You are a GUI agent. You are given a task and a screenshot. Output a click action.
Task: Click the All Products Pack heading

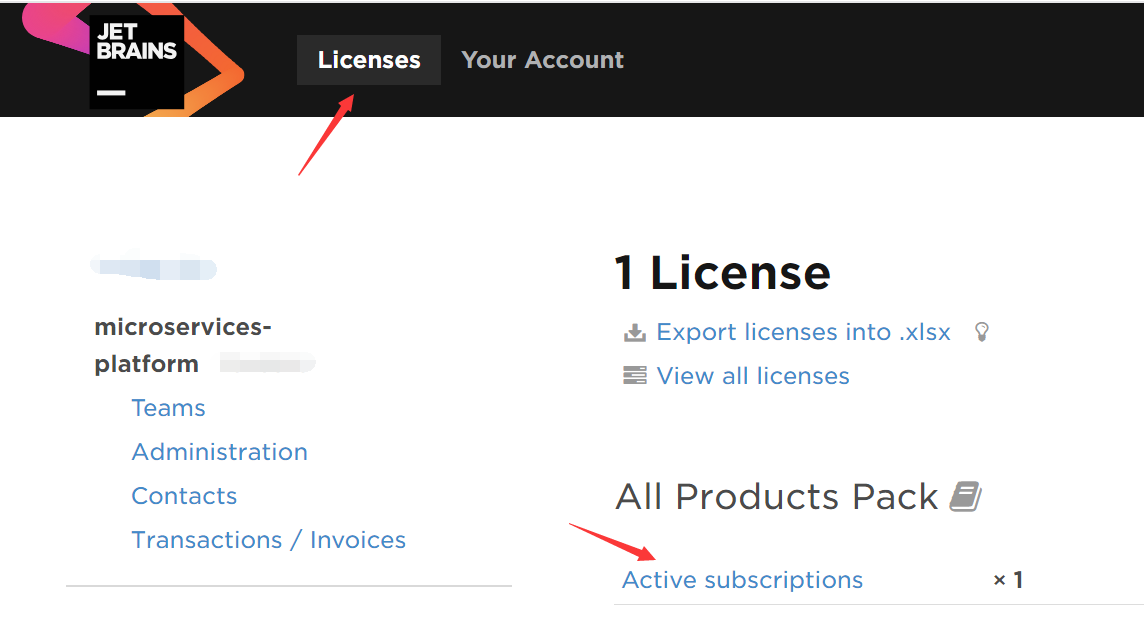tap(776, 496)
